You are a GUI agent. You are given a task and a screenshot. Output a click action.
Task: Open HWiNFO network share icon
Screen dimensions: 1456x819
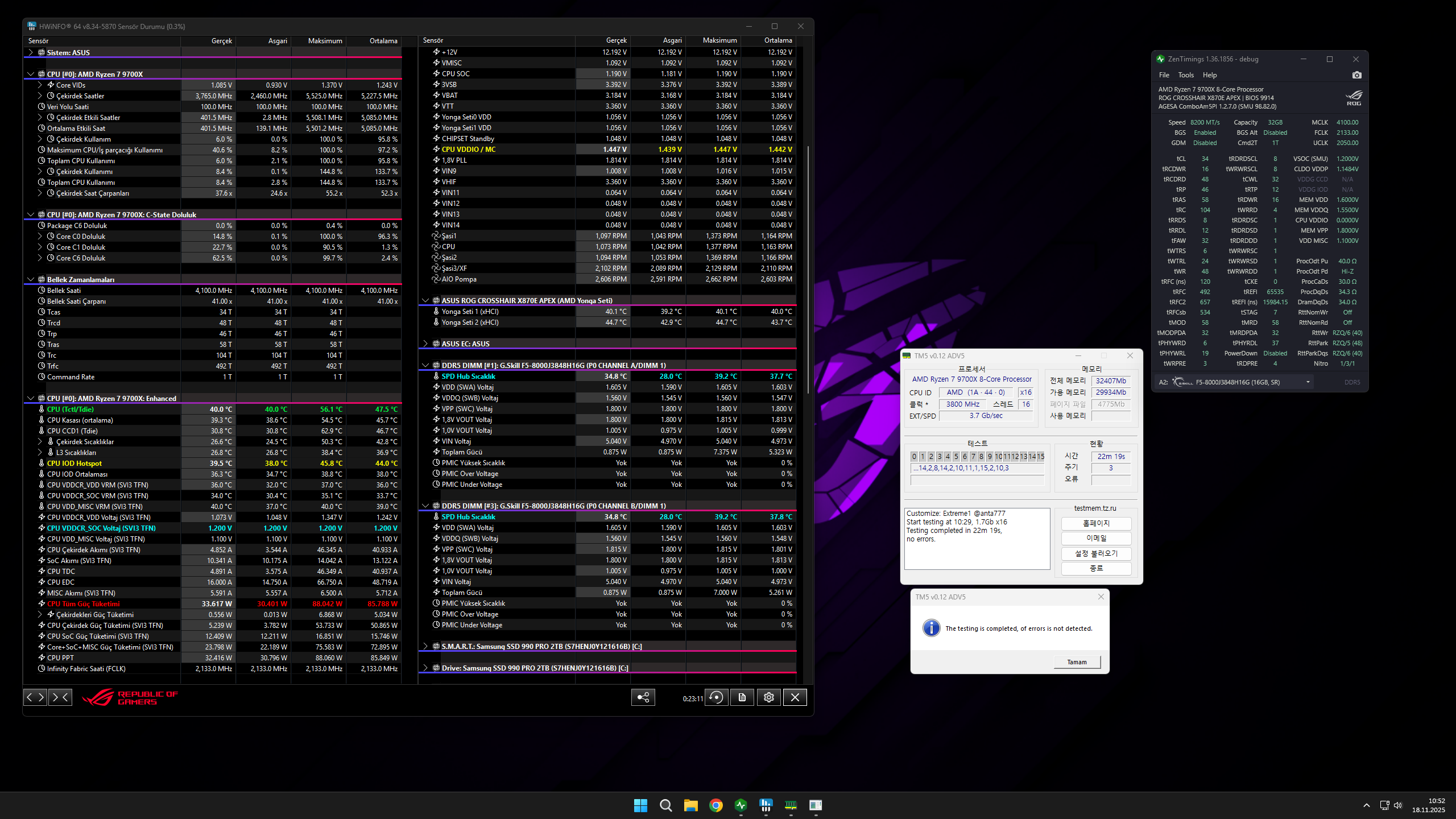click(x=643, y=697)
